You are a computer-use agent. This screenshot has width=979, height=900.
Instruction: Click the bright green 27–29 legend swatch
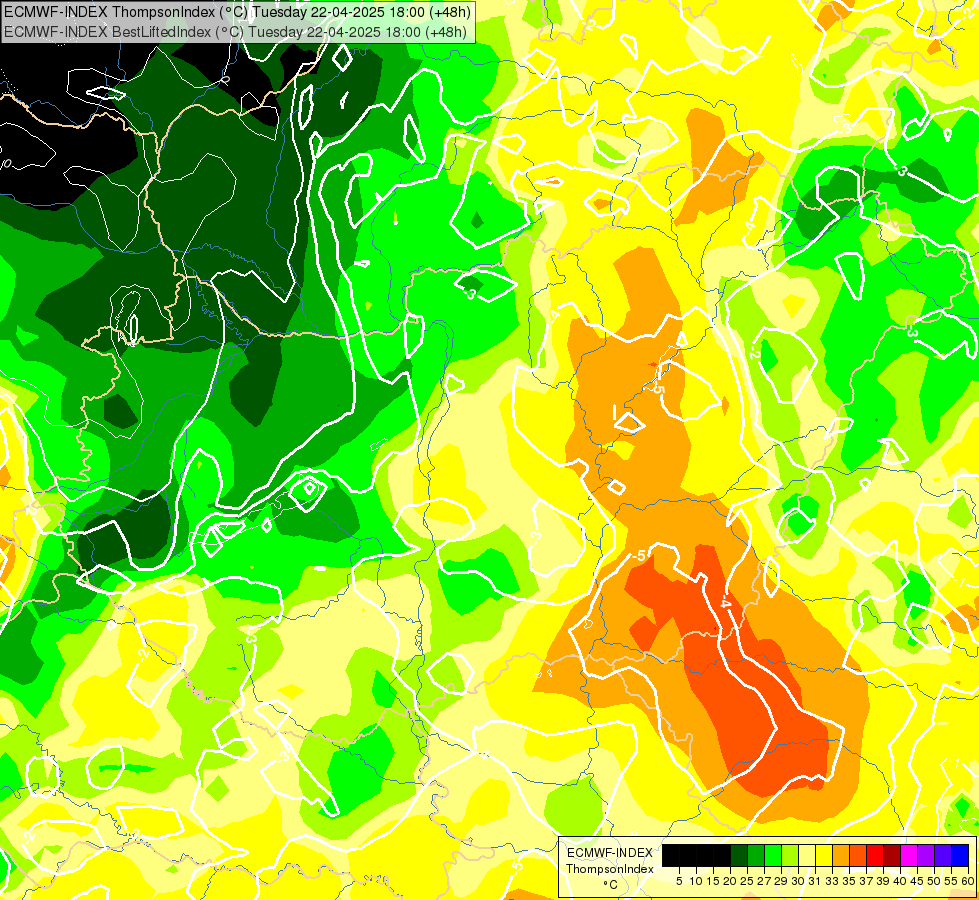[773, 855]
